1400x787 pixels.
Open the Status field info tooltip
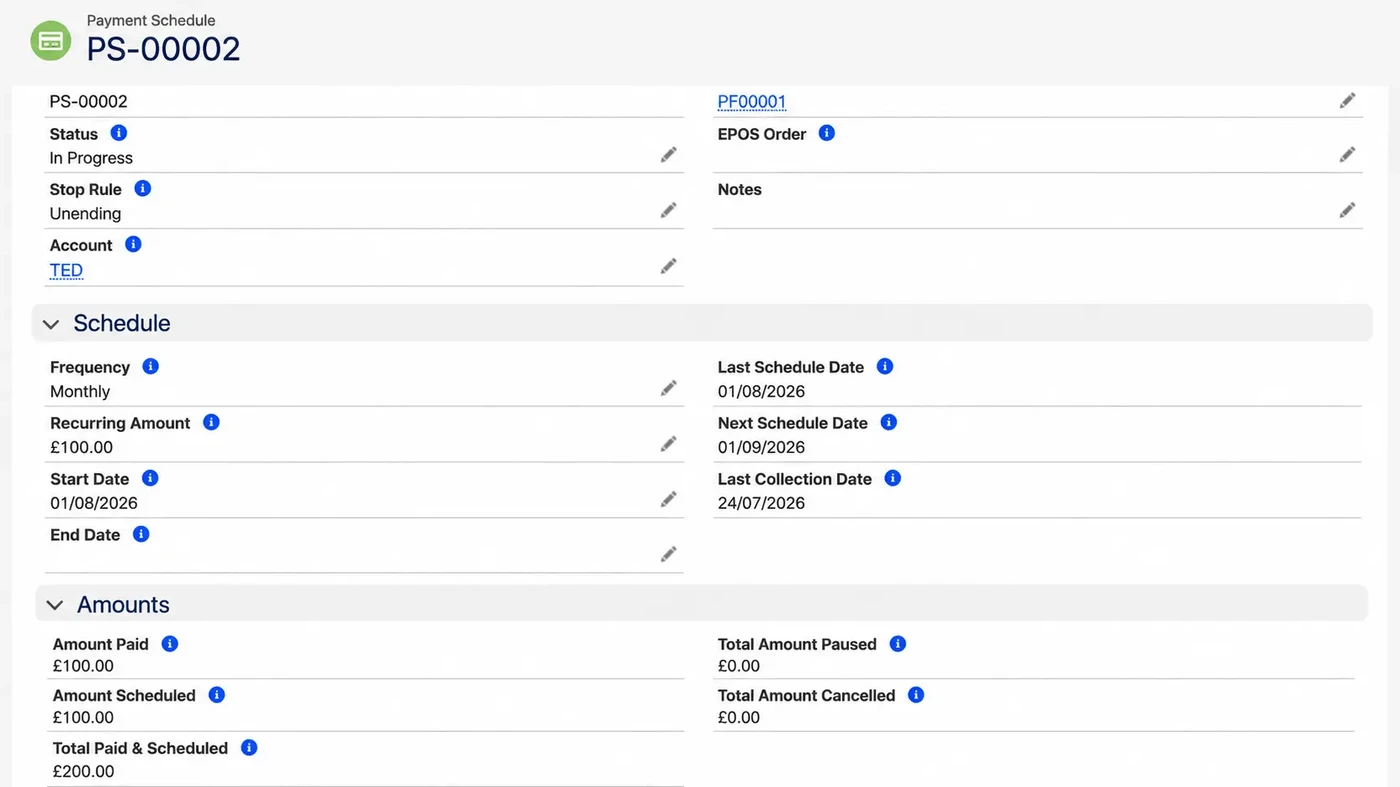118,133
